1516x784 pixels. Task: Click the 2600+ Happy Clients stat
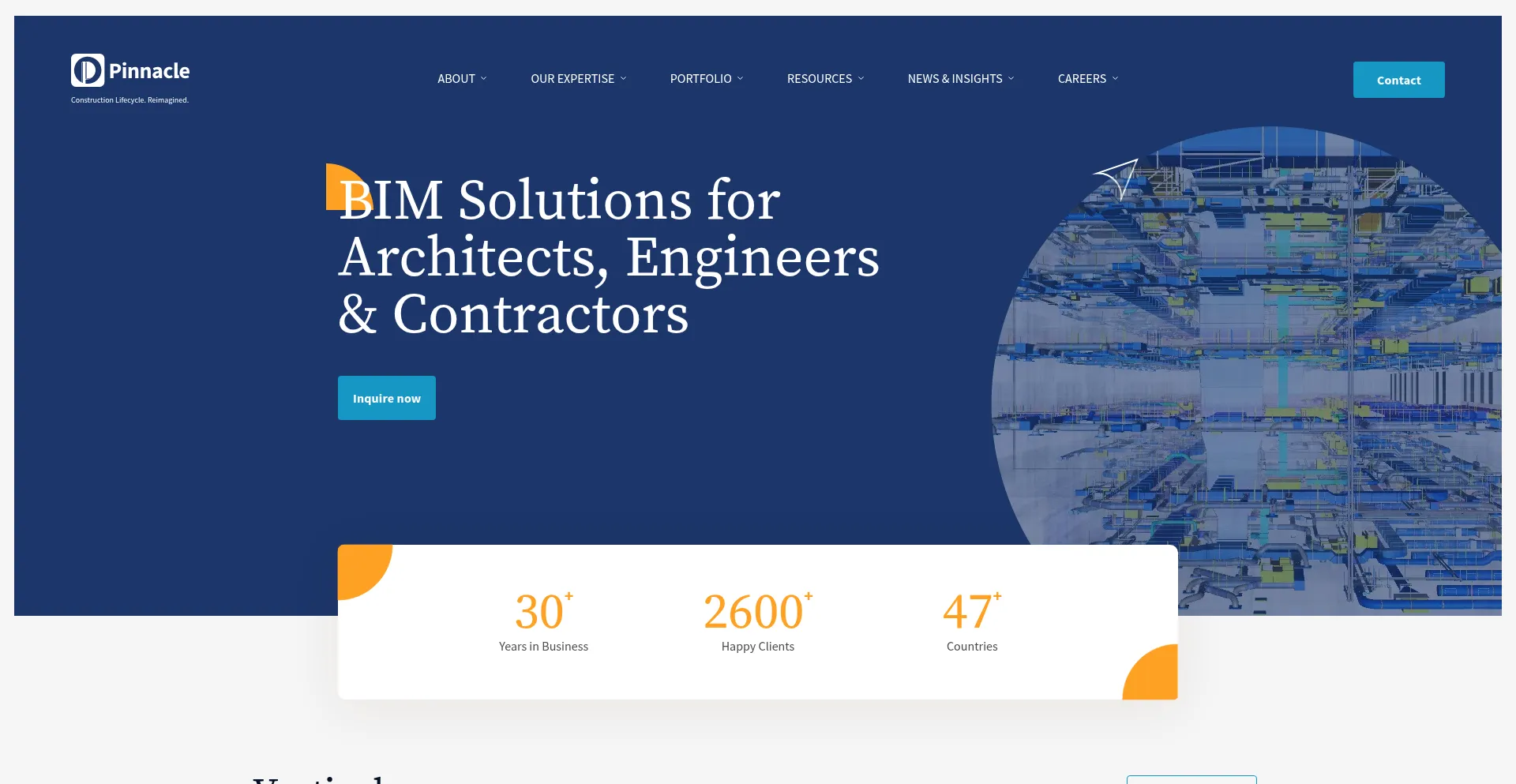(x=758, y=622)
